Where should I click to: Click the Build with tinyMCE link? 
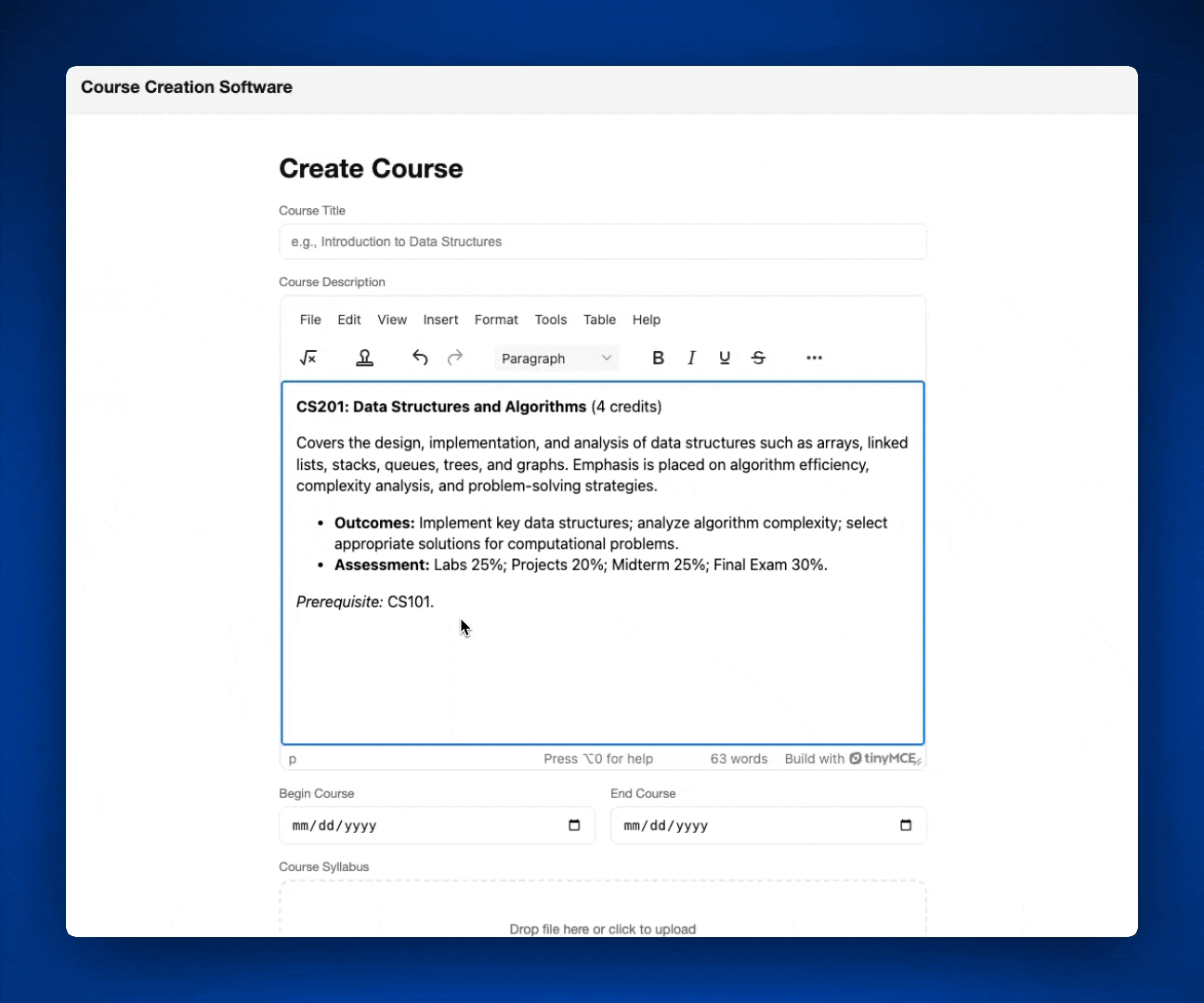pos(852,759)
